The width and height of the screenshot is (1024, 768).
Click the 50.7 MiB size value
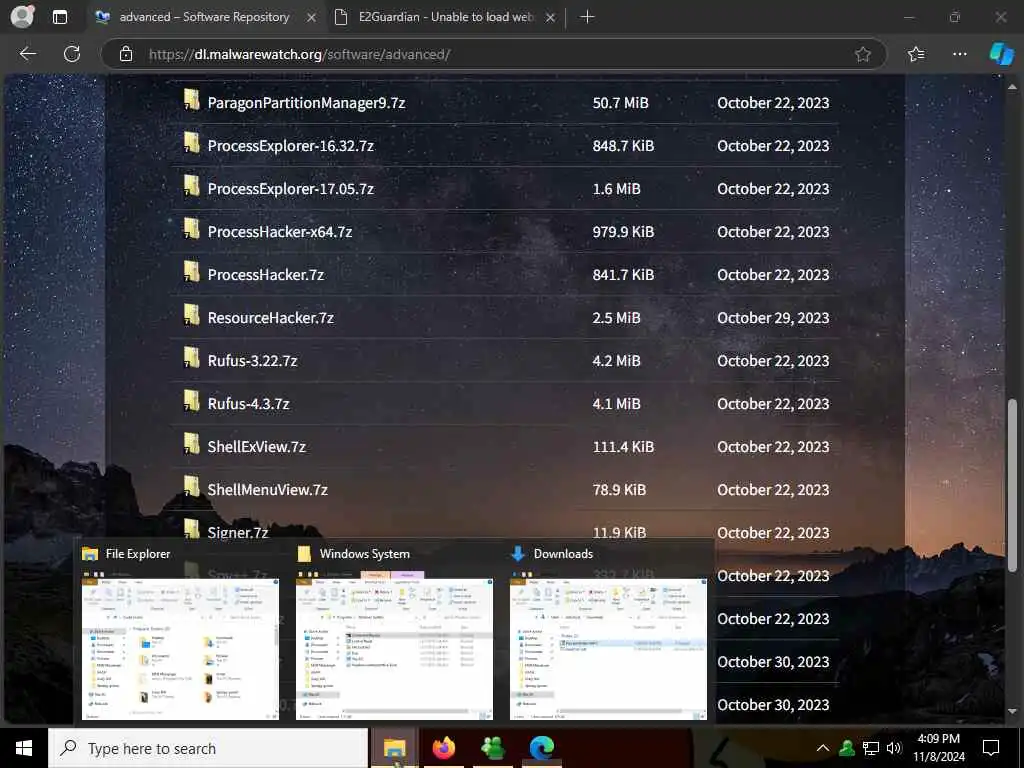click(x=620, y=103)
